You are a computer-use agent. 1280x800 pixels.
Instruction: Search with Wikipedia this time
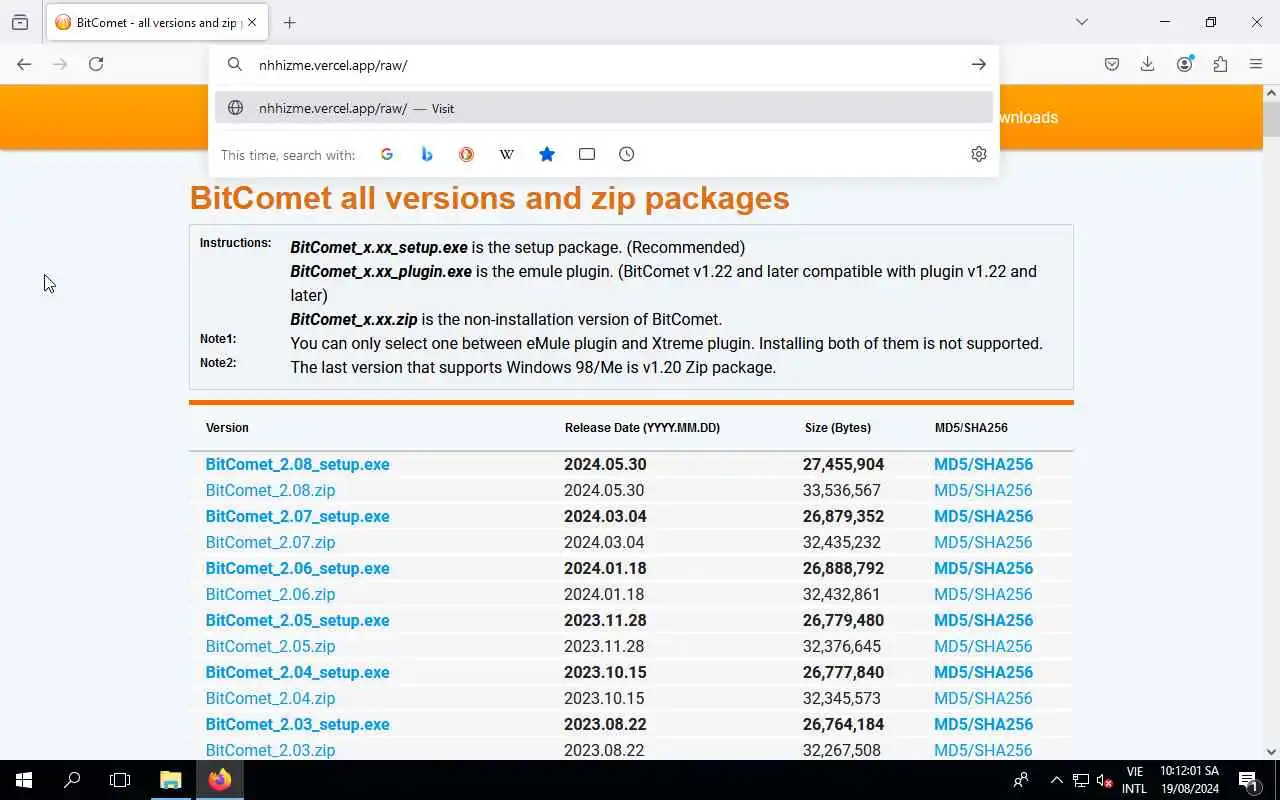click(x=507, y=154)
